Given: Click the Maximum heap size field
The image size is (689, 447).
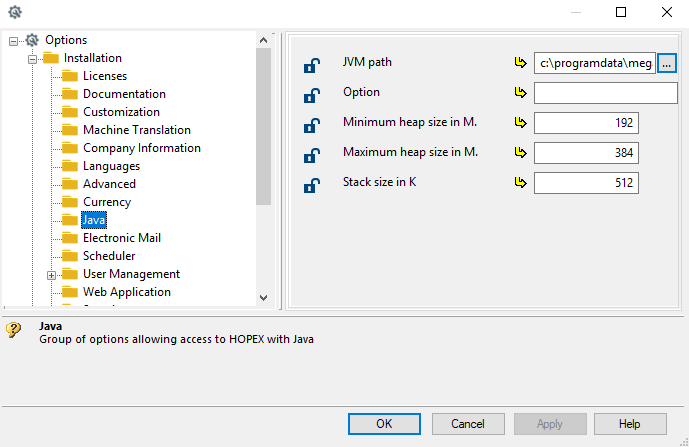Looking at the screenshot, I should [x=586, y=153].
